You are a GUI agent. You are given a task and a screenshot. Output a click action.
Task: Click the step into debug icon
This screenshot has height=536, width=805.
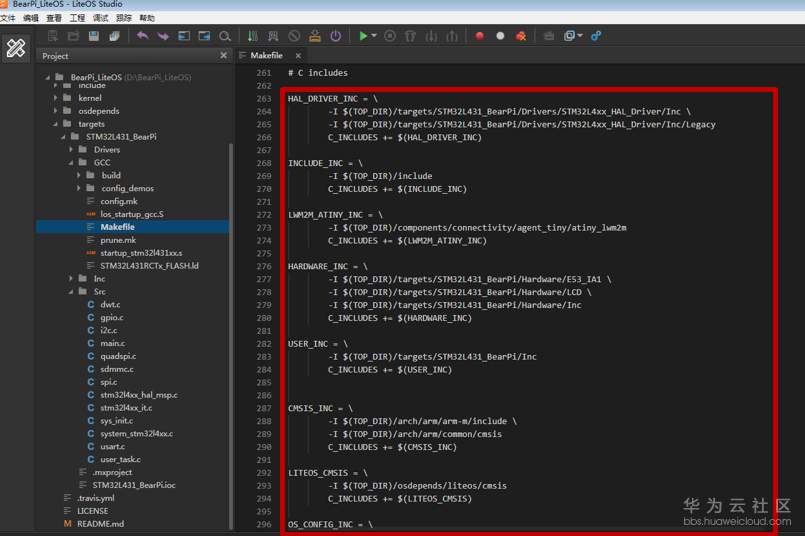tap(431, 36)
